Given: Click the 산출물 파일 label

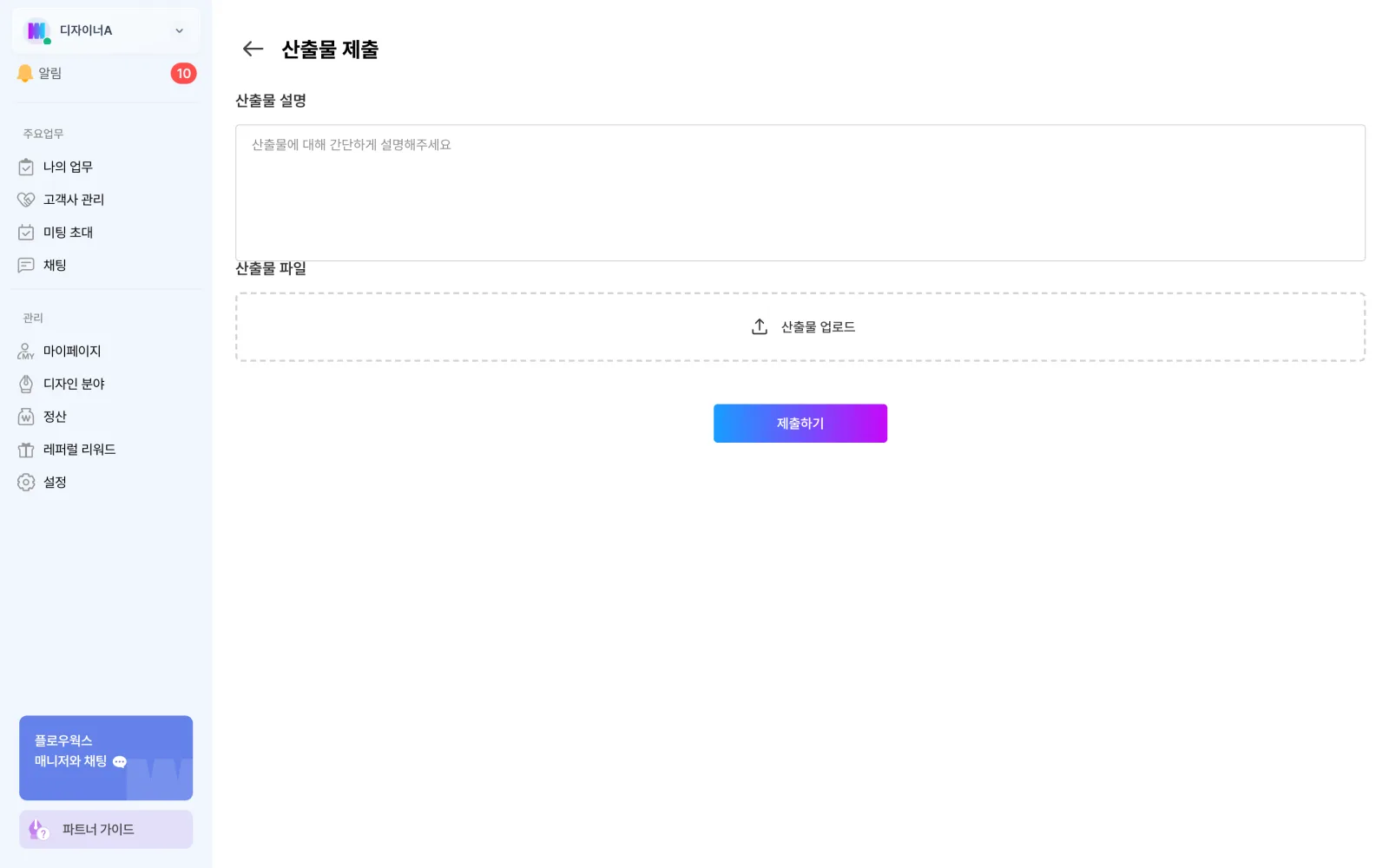Looking at the screenshot, I should click(x=271, y=269).
